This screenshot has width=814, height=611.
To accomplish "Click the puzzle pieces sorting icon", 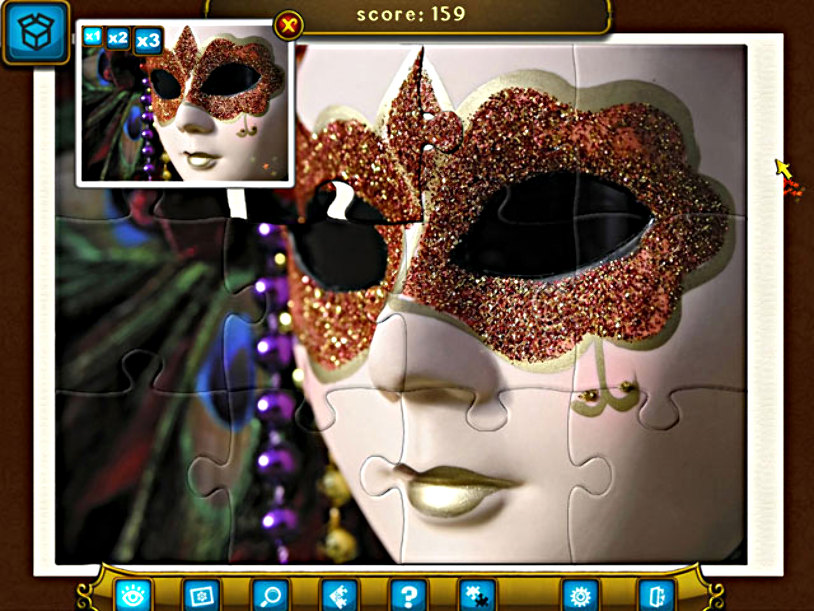I will tap(340, 595).
